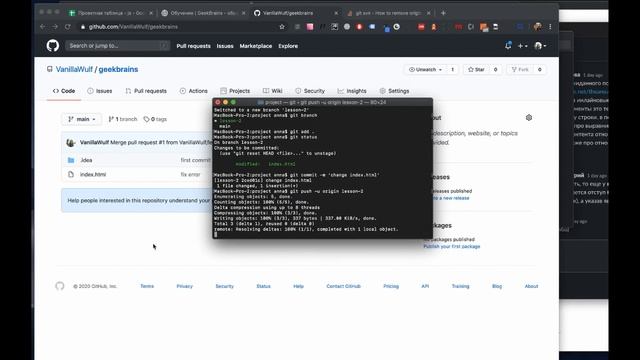The image size is (640, 360).
Task: Click the notifications bell icon
Action: (508, 46)
